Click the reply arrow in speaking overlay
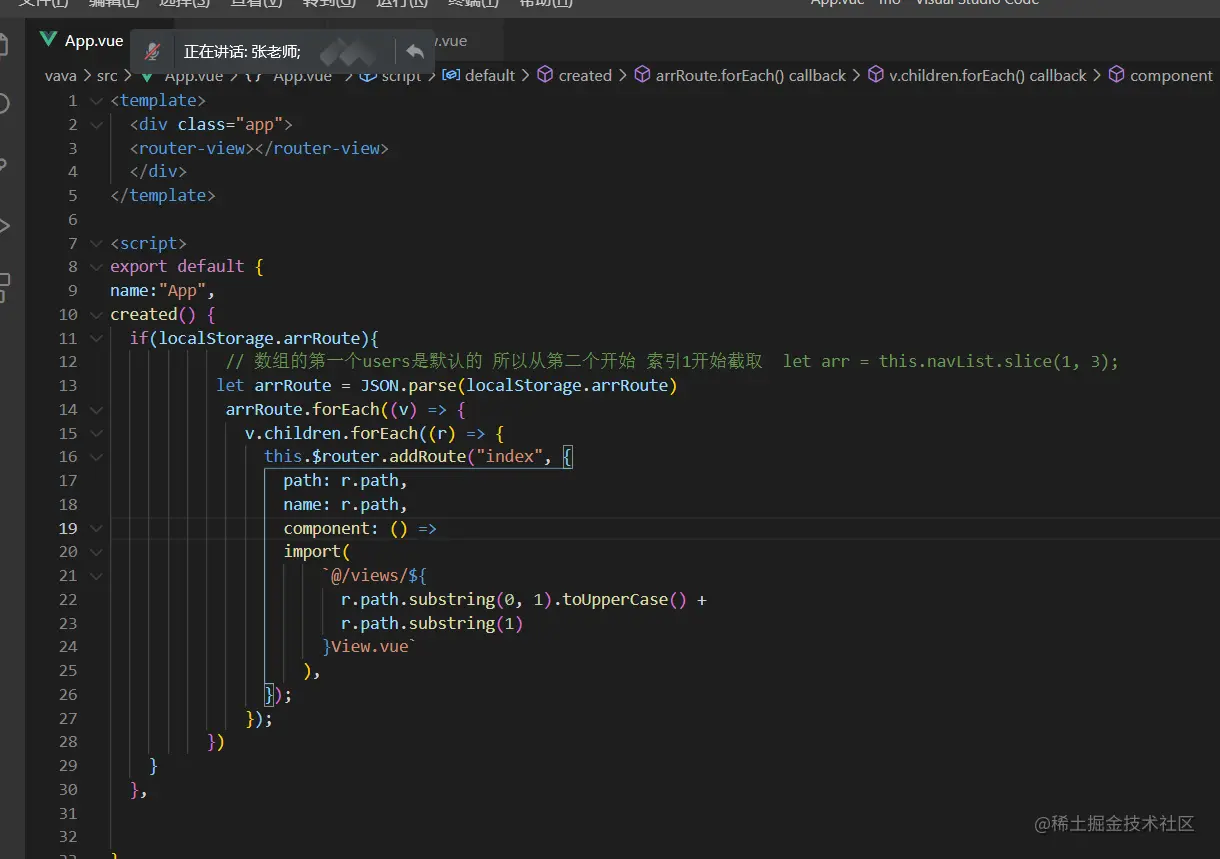Viewport: 1220px width, 859px height. pyautogui.click(x=415, y=52)
